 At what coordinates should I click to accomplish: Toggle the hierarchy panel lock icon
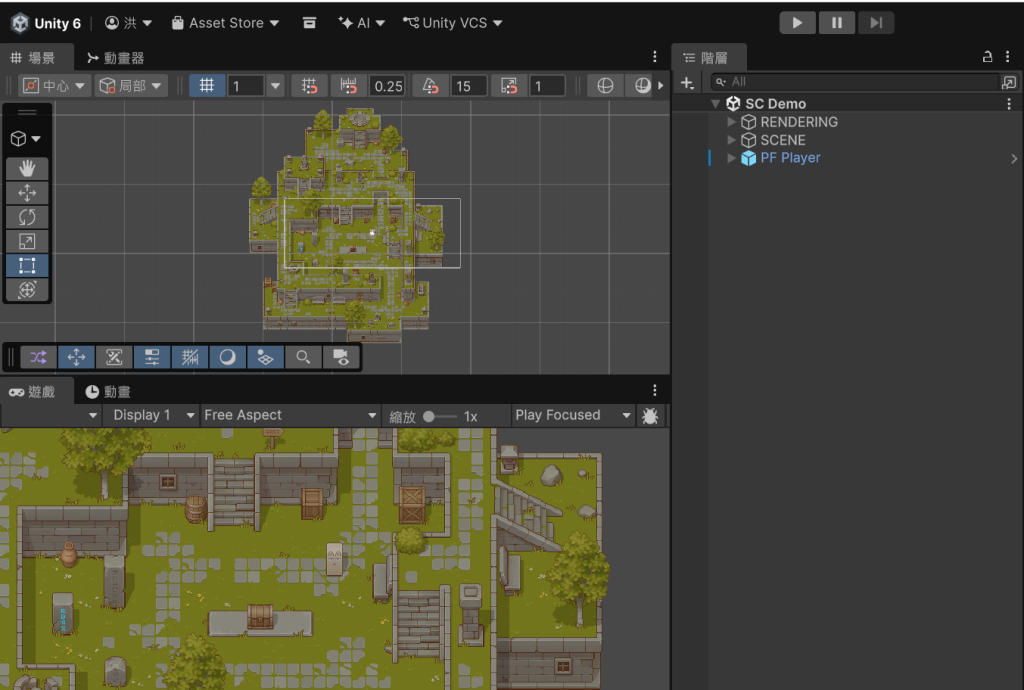[x=987, y=57]
